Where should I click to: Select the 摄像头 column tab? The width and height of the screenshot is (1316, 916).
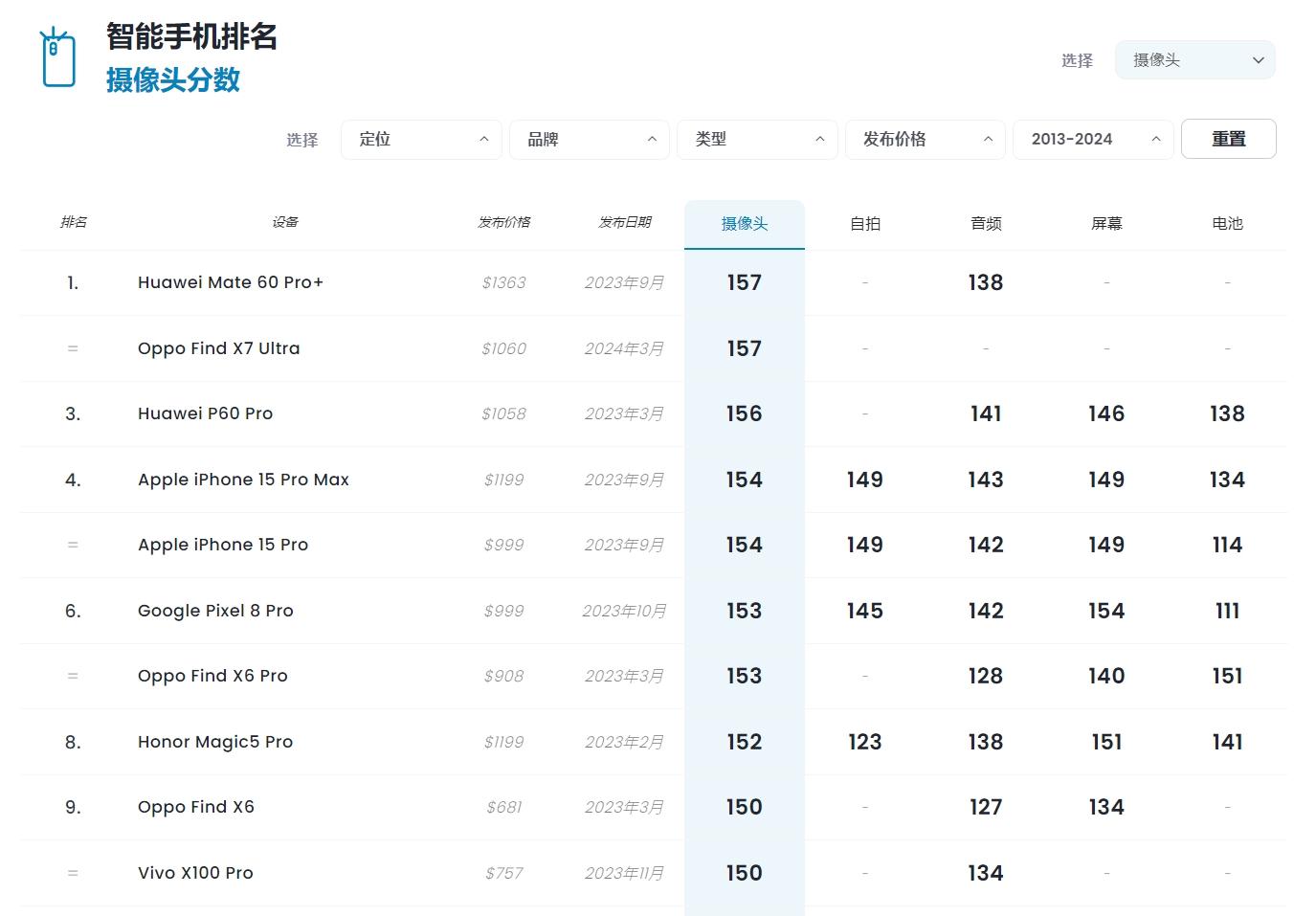pyautogui.click(x=745, y=224)
